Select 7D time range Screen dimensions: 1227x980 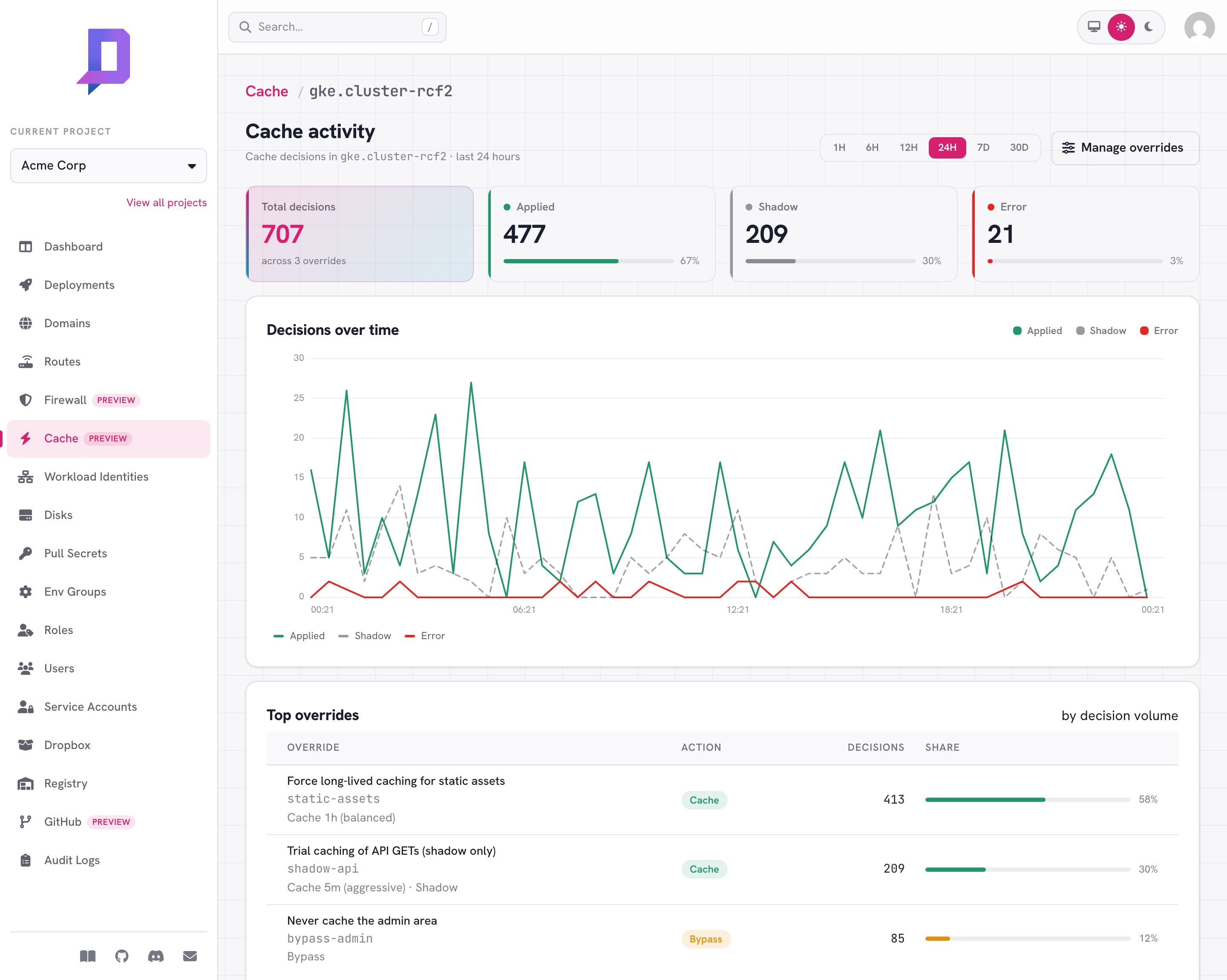pos(983,147)
